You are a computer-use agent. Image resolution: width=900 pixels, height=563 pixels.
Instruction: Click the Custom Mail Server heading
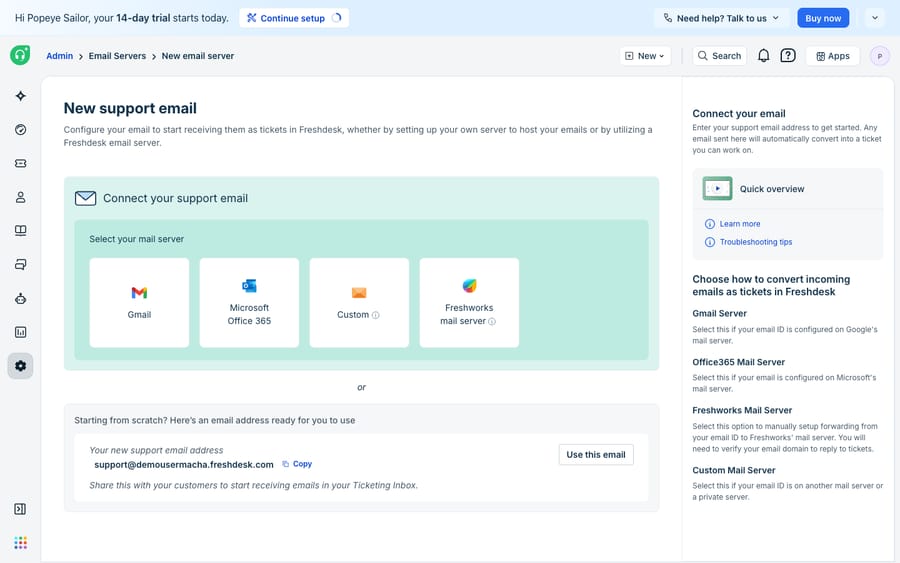tap(734, 470)
